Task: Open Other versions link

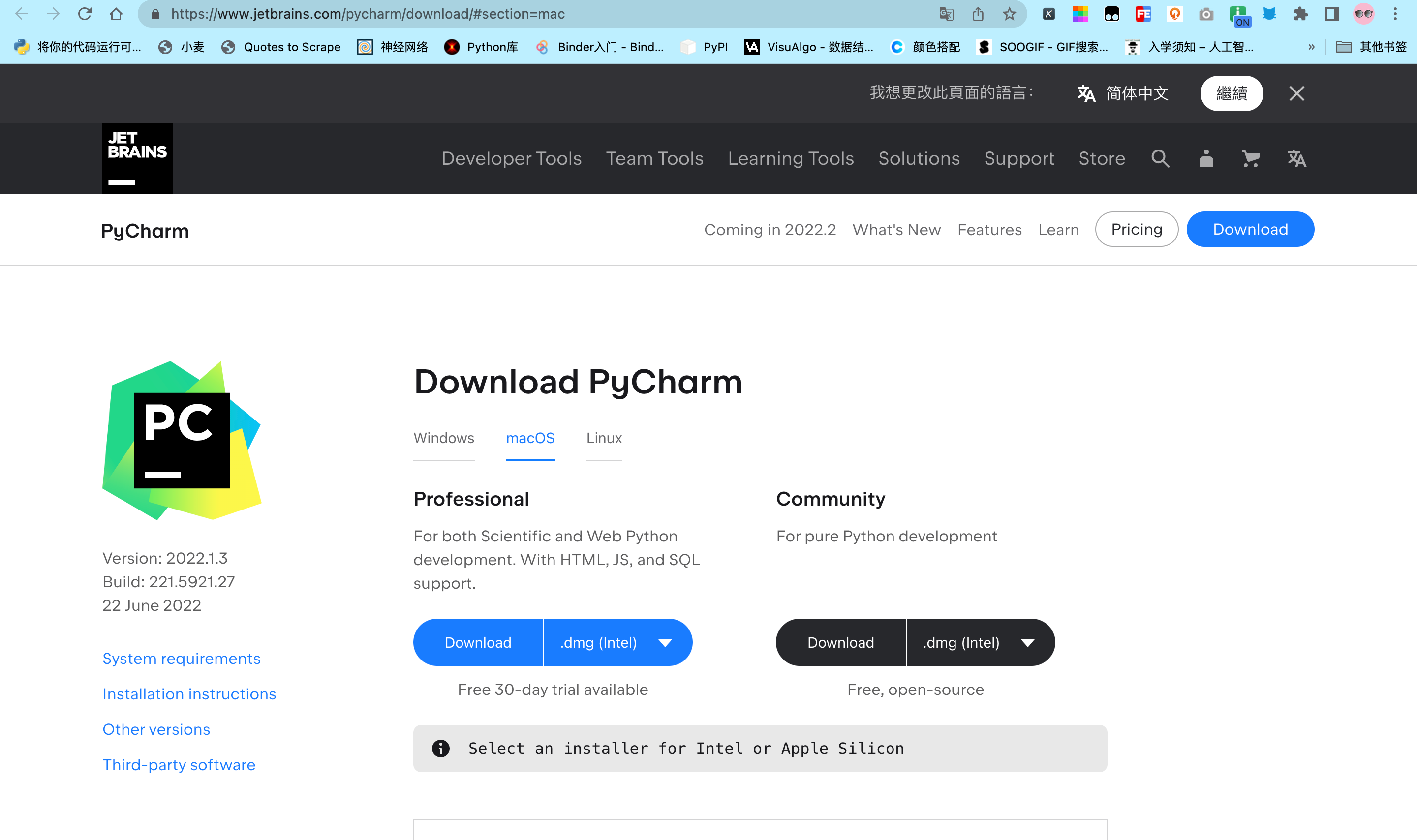Action: click(156, 730)
